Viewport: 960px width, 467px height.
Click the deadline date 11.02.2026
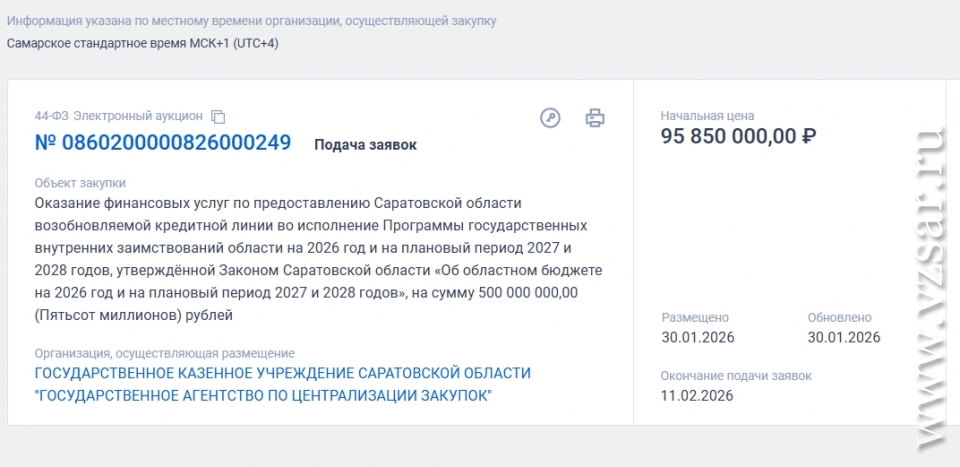(697, 395)
